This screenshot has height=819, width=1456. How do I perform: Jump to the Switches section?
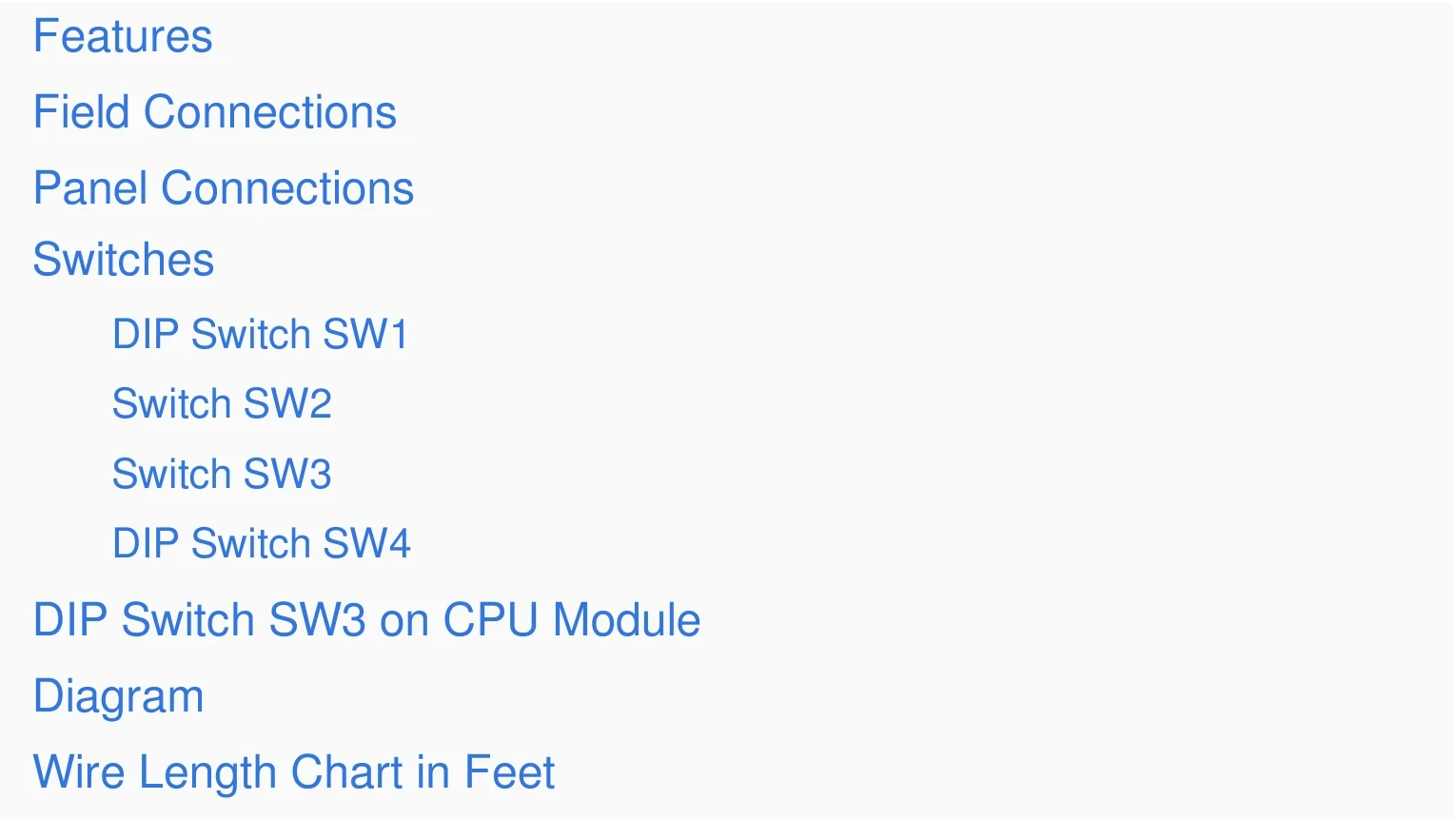(124, 260)
